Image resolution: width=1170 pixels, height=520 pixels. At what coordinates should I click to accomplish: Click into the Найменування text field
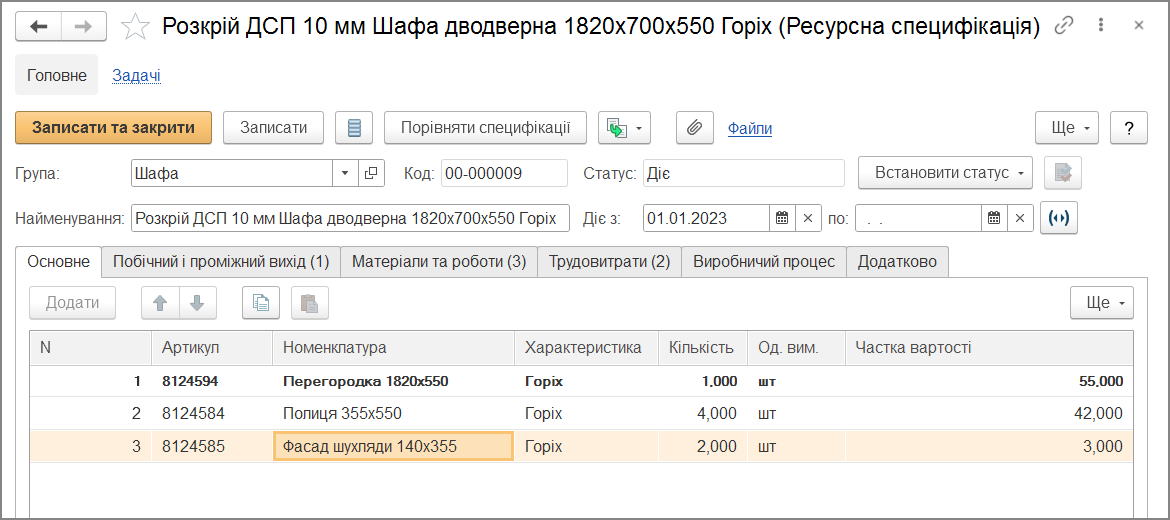coord(350,218)
